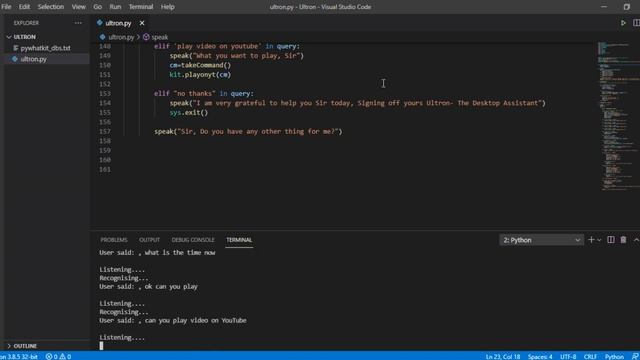
Task: Run Python file with play icon
Action: coord(623,23)
